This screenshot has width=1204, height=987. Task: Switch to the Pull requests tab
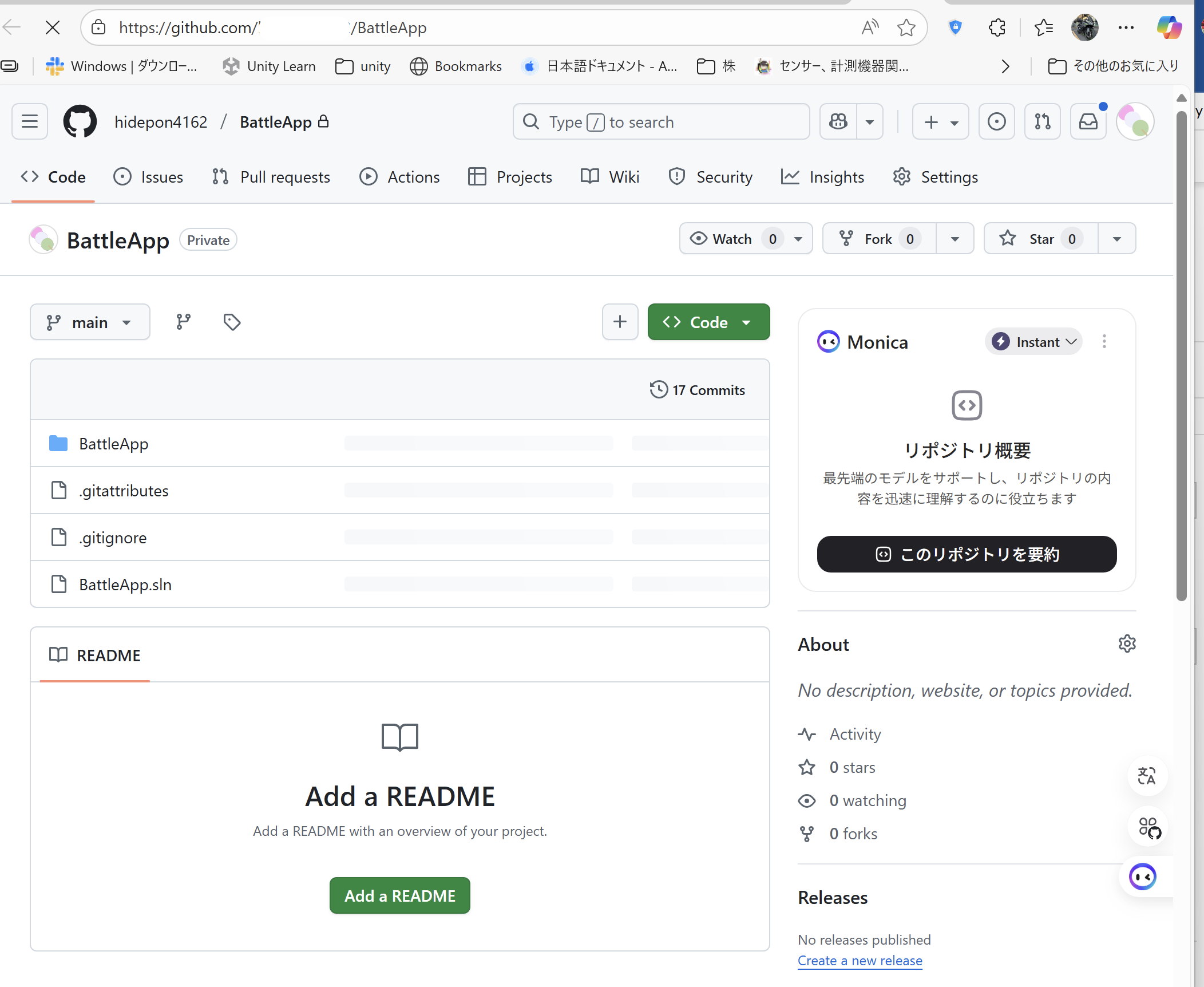coord(271,177)
